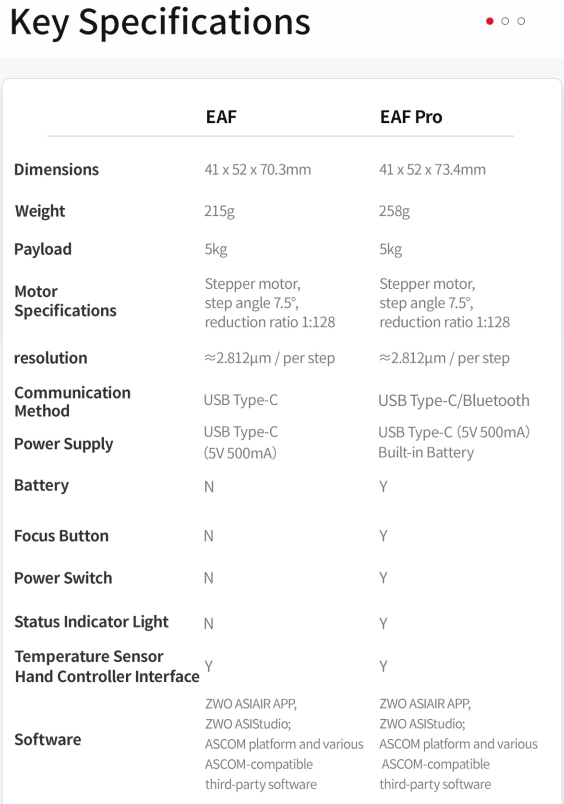The height and width of the screenshot is (804, 564).
Task: Select the Motor Specifications row label
Action: pos(65,301)
